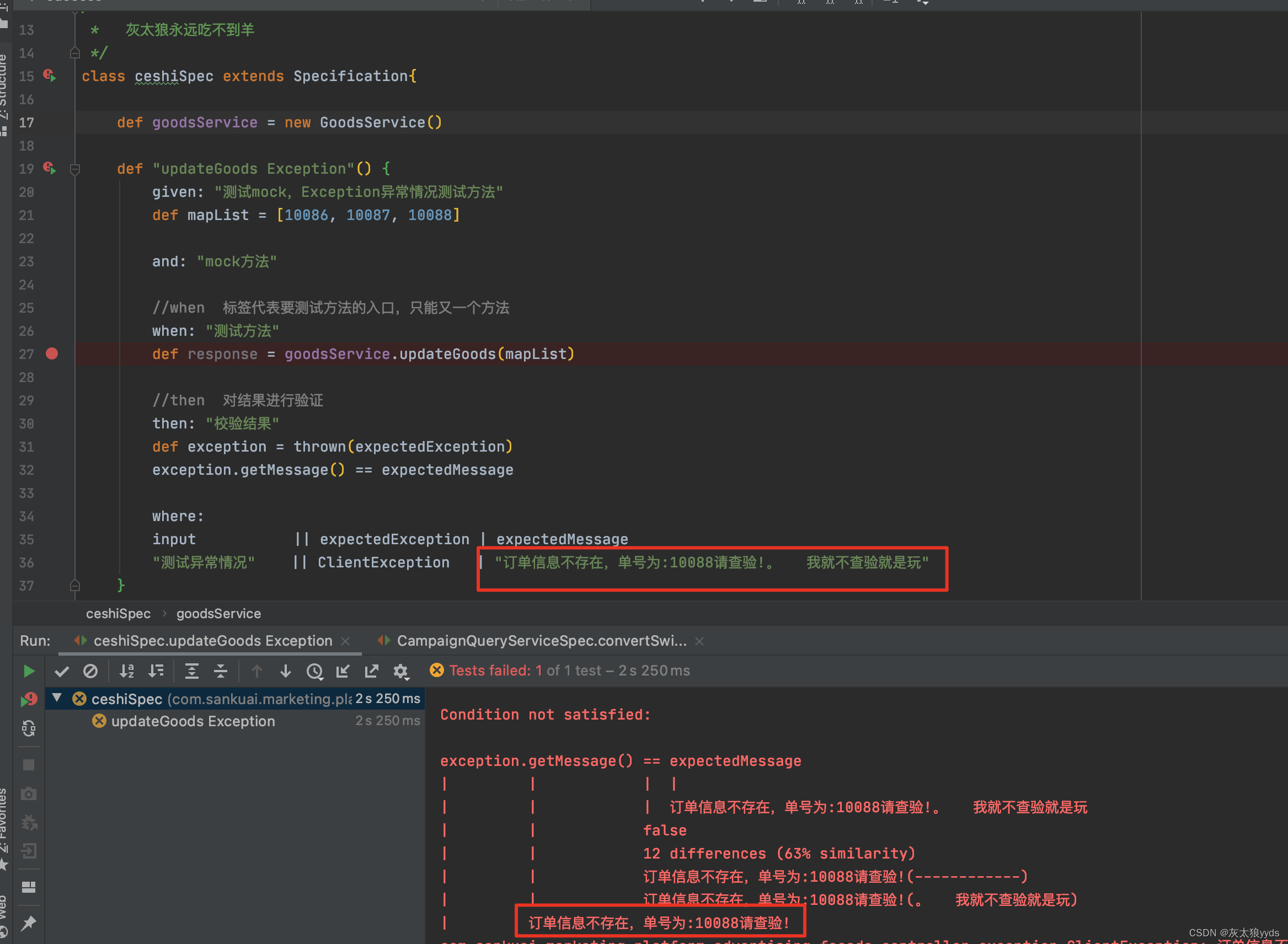Viewport: 1288px width, 944px height.
Task: Toggle the breakpoint on line 27
Action: coord(52,353)
